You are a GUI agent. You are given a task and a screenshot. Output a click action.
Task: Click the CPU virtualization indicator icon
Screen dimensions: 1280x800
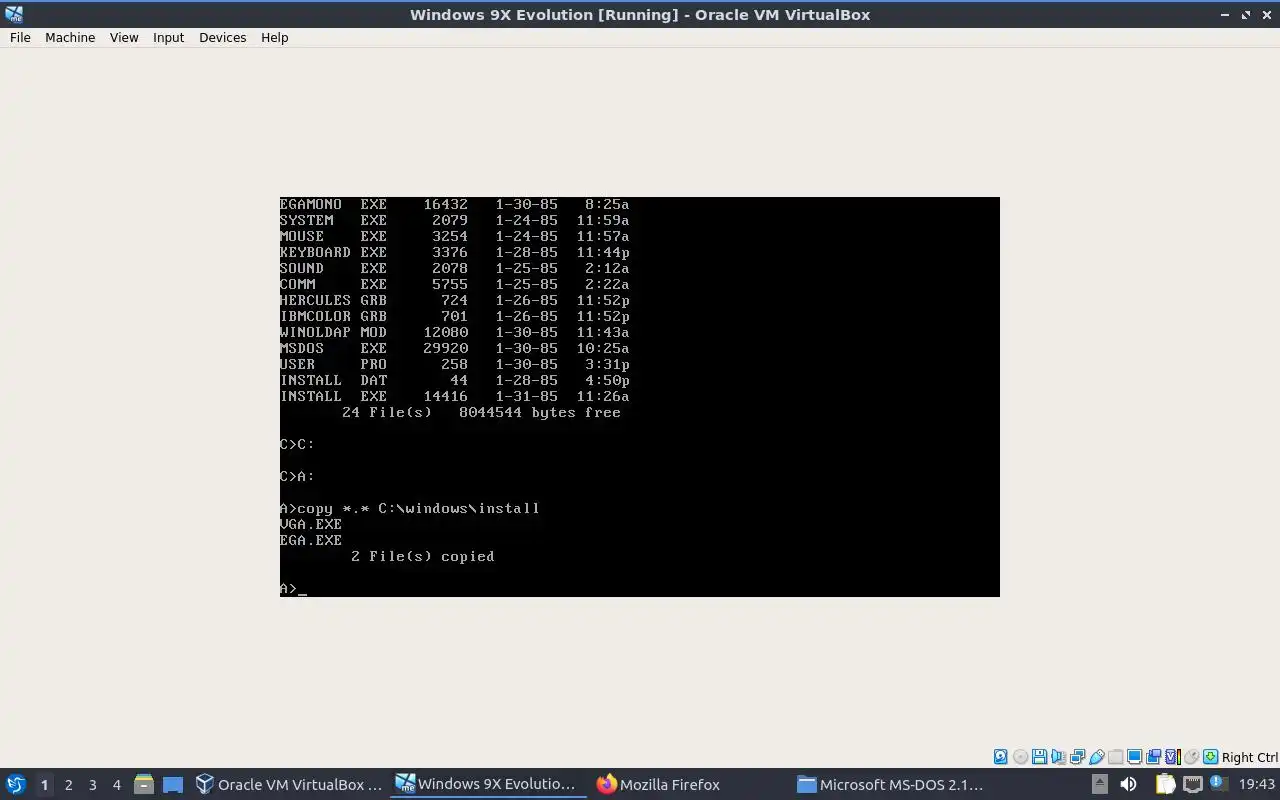1173,757
